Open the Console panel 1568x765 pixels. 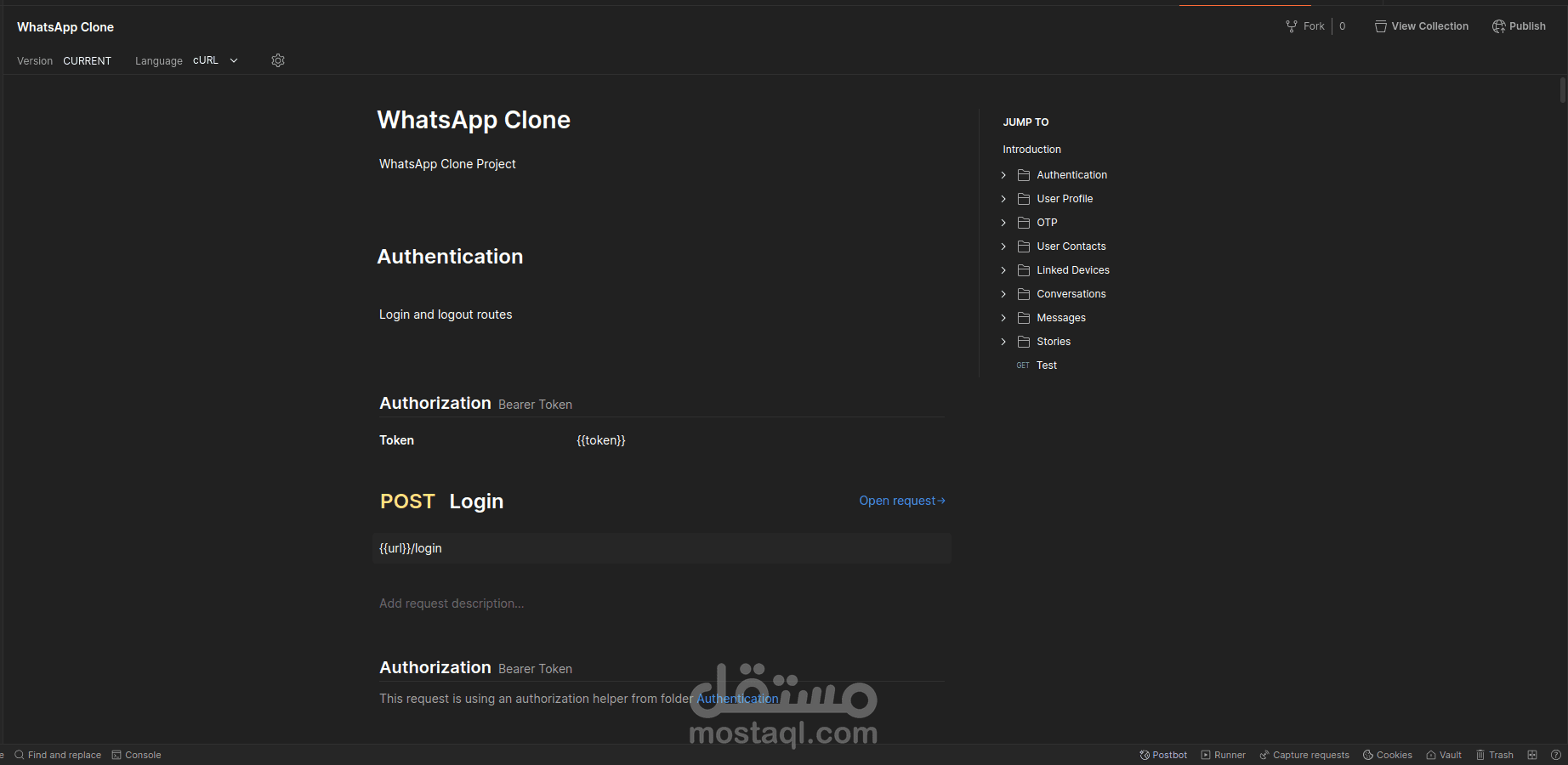[x=136, y=755]
